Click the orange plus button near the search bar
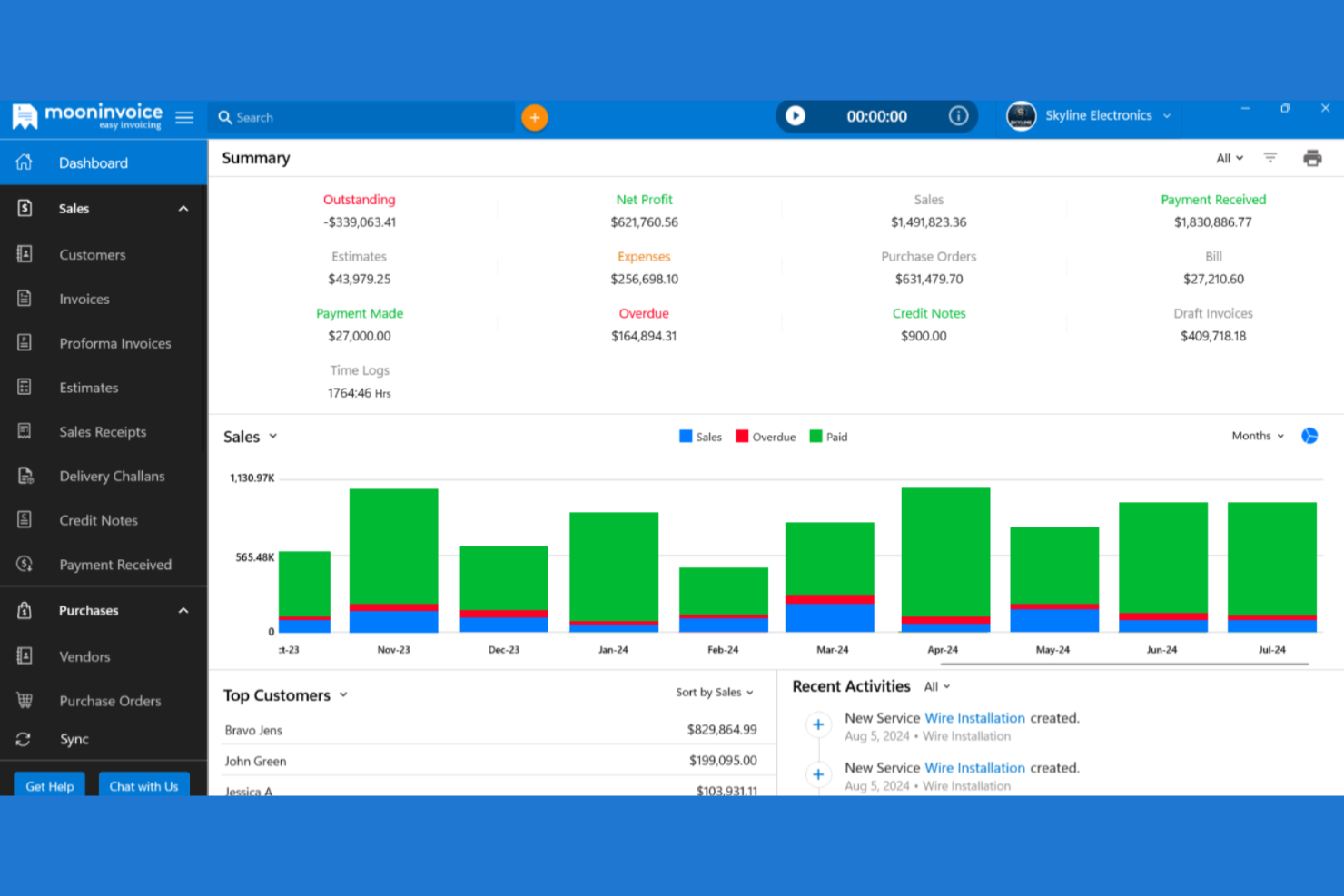Viewport: 1344px width, 896px height. (534, 117)
